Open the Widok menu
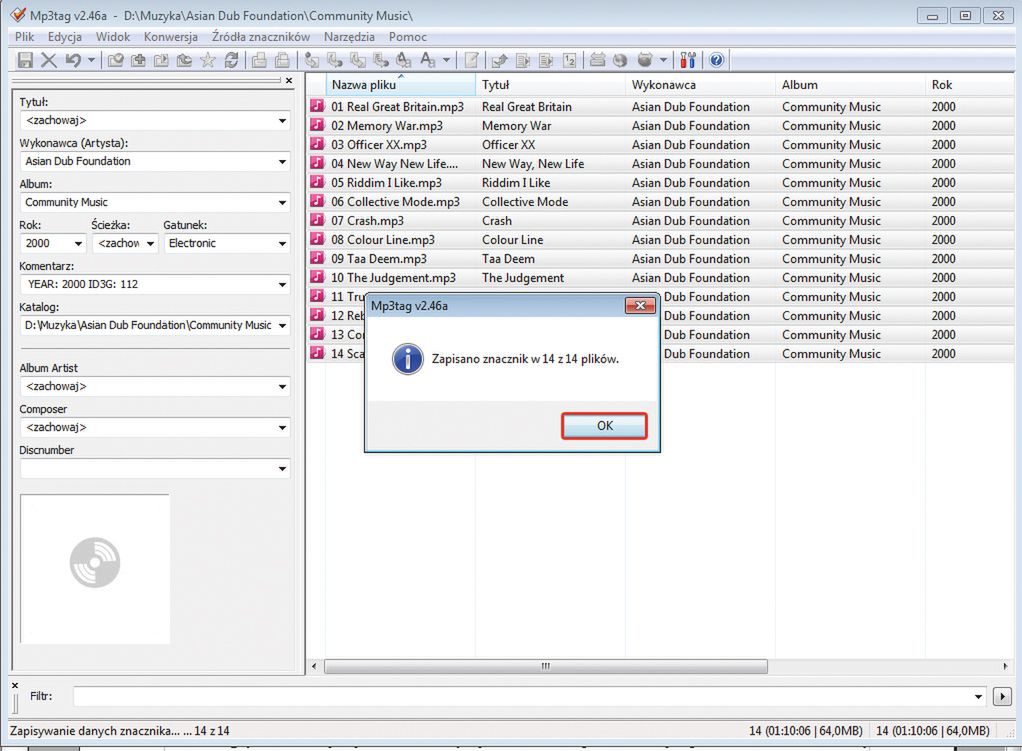 pyautogui.click(x=113, y=37)
